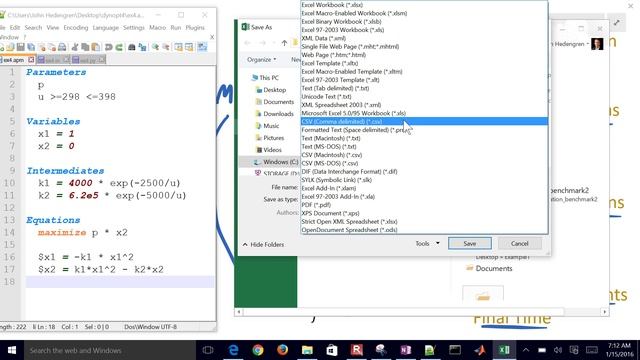This screenshot has width=640, height=360.
Task: Click the MATLAB icon in the taskbar
Action: tap(480, 350)
